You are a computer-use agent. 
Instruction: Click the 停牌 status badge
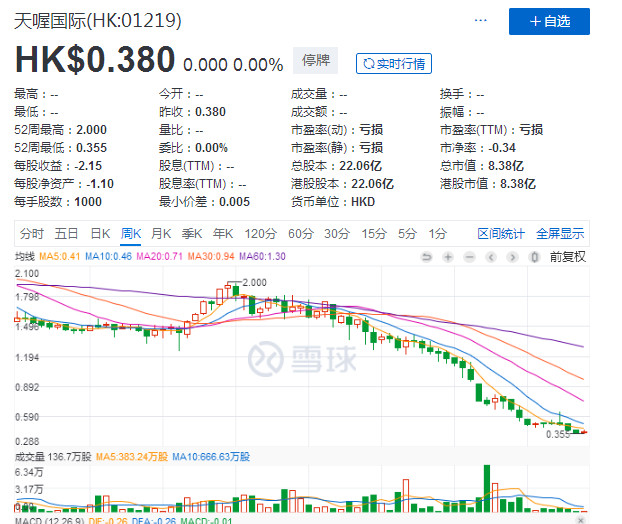click(315, 60)
